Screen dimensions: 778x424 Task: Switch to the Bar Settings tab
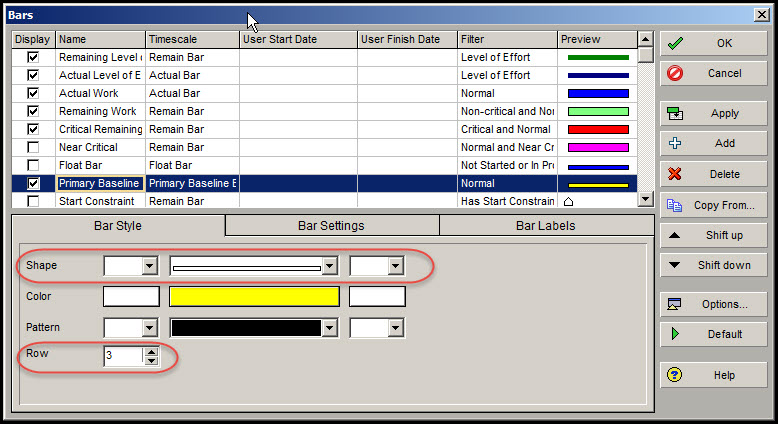[331, 226]
